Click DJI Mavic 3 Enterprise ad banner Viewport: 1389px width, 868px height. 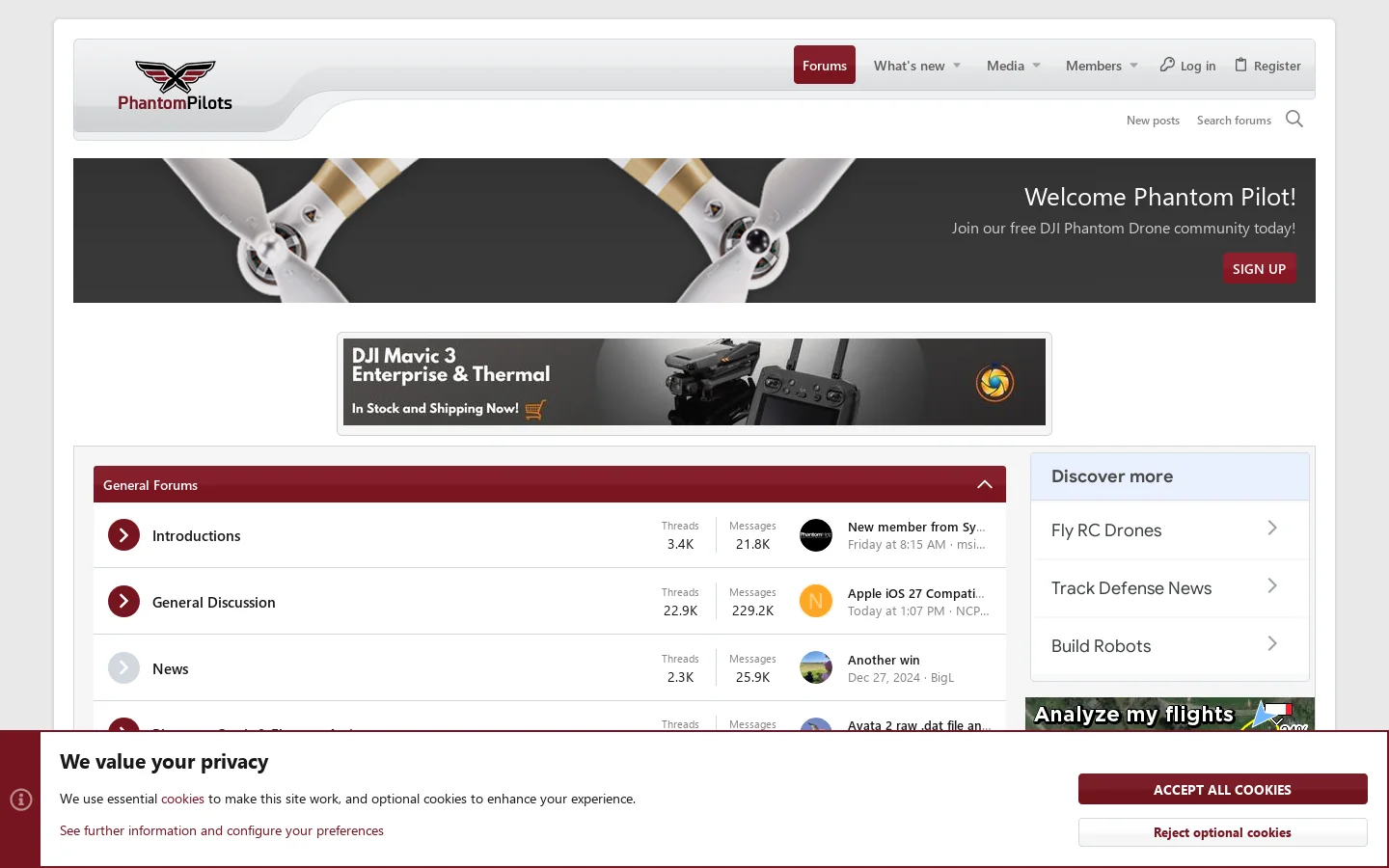[x=694, y=382]
